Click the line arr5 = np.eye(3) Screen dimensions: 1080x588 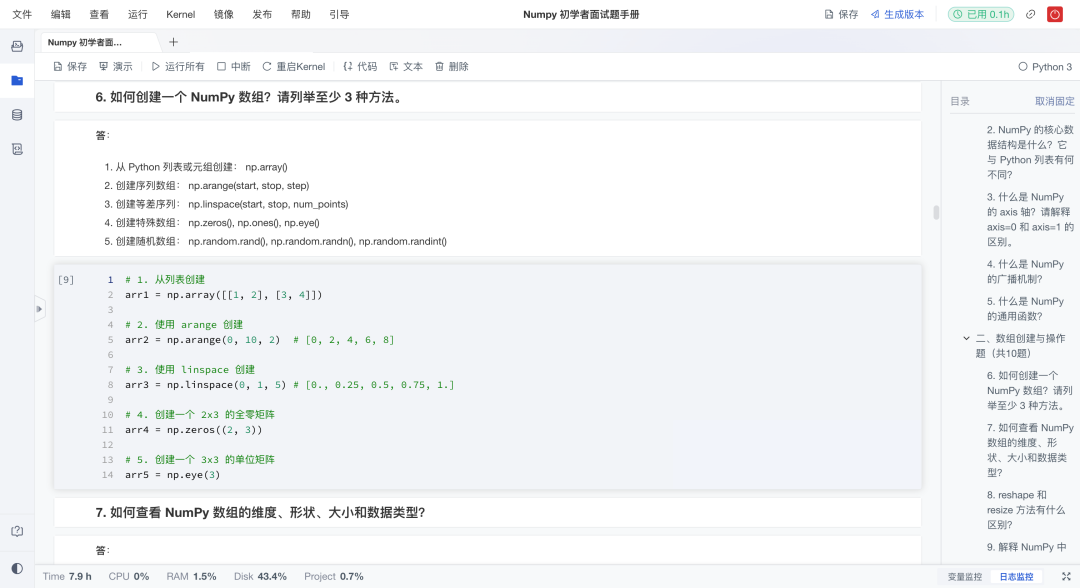[x=172, y=474]
